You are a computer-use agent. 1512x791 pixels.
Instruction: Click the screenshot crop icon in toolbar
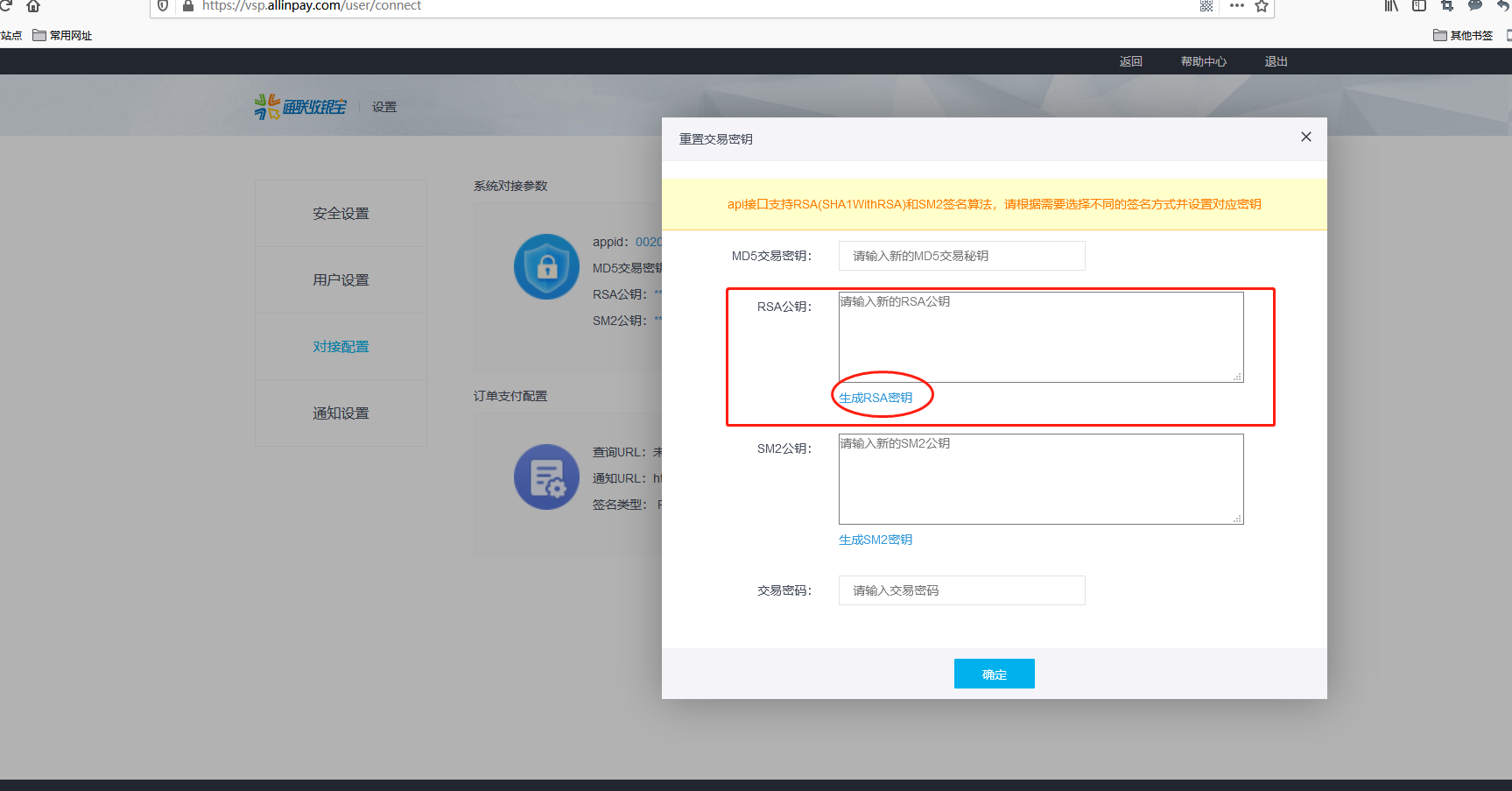click(x=1447, y=6)
